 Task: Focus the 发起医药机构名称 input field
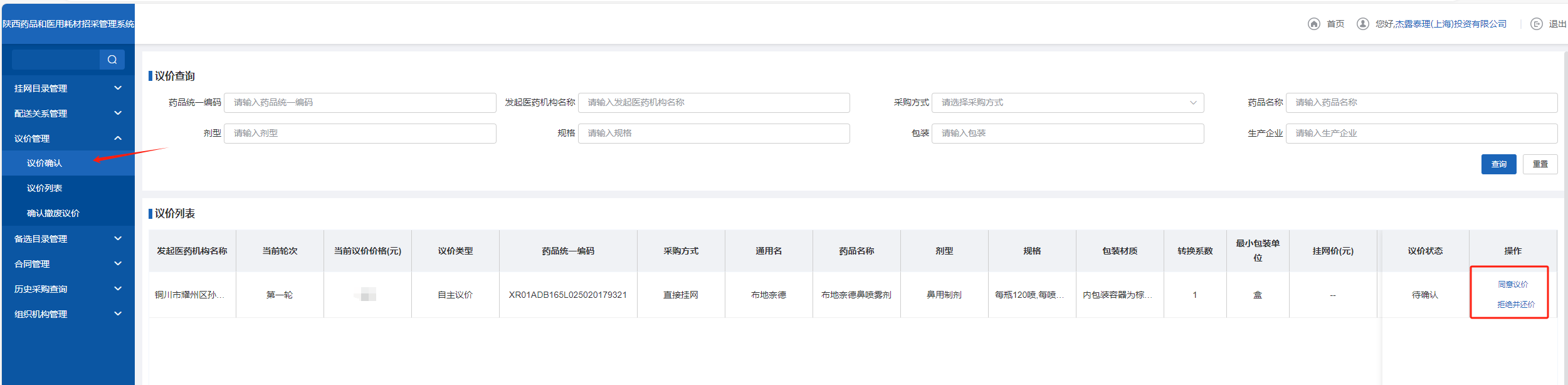click(x=713, y=103)
